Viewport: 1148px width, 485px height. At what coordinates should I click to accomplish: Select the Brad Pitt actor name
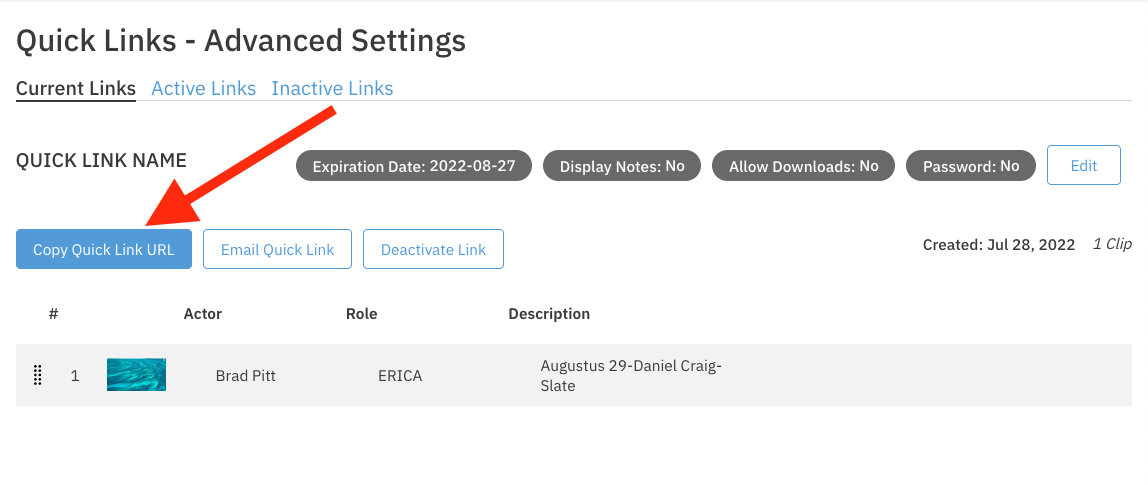click(x=245, y=376)
